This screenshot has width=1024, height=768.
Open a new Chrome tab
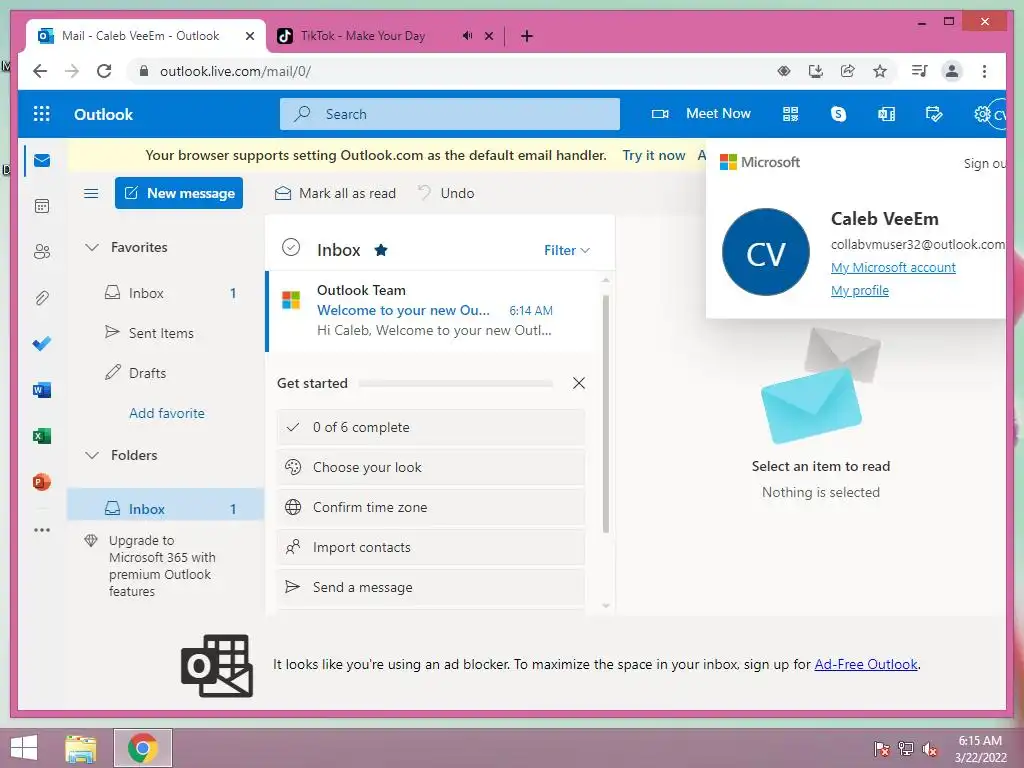coord(527,36)
